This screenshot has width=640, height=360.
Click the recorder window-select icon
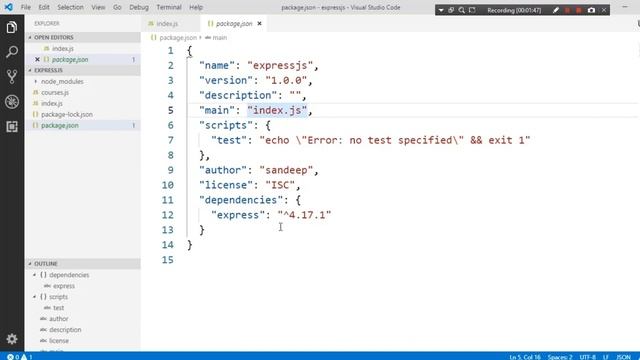point(451,10)
